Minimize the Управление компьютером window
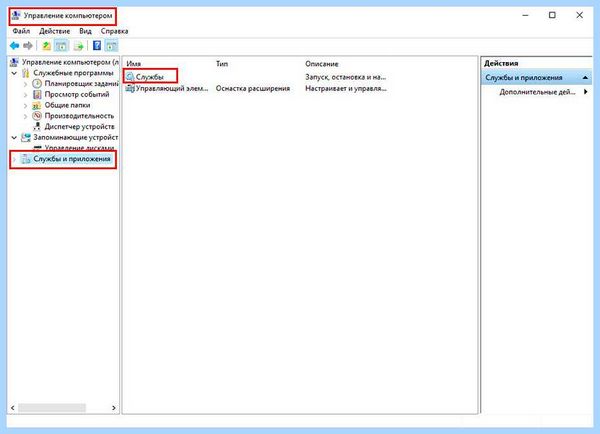Image resolution: width=600 pixels, height=434 pixels. [x=525, y=15]
